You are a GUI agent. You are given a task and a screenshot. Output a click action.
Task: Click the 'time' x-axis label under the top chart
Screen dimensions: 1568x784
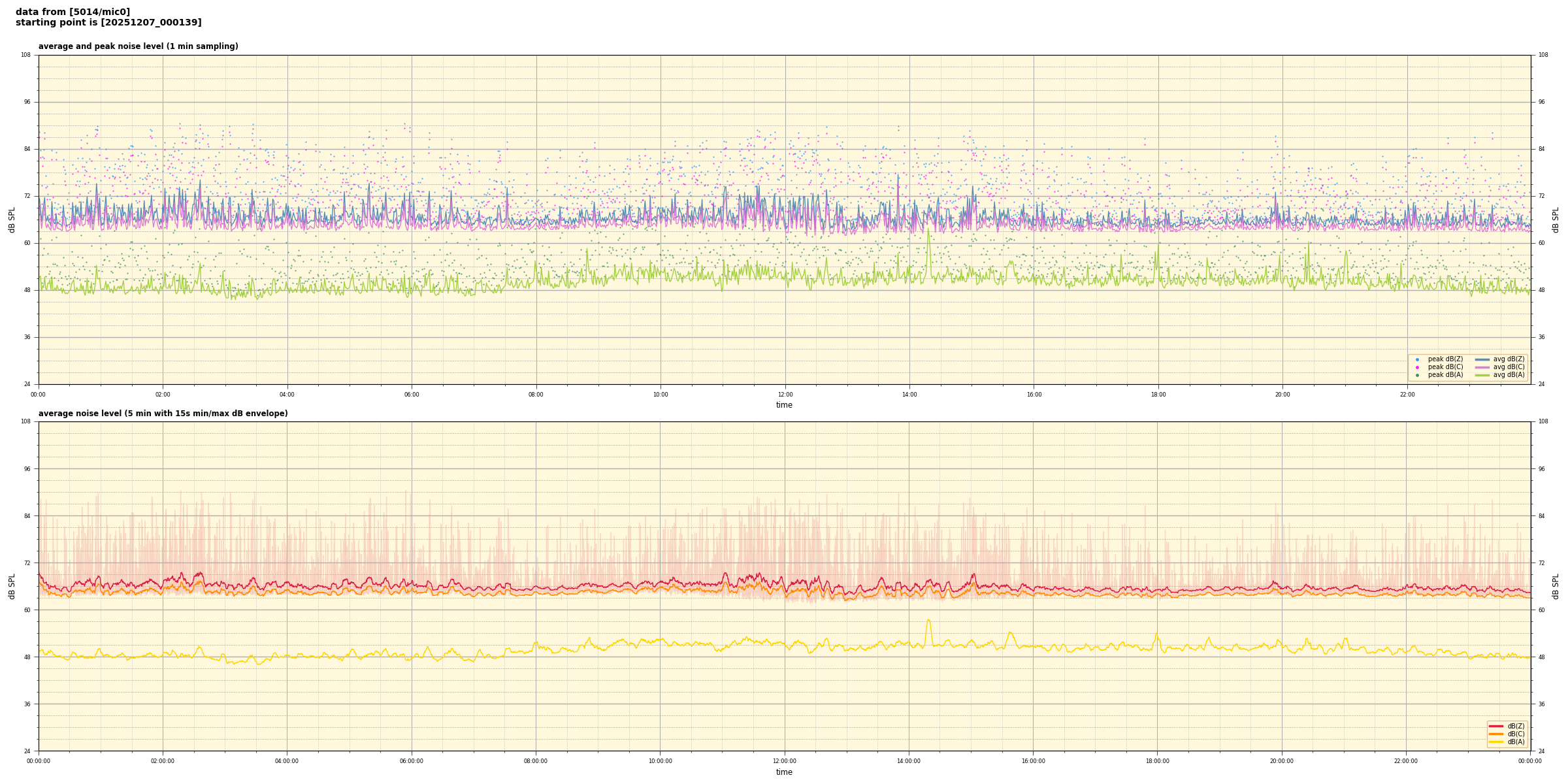784,405
